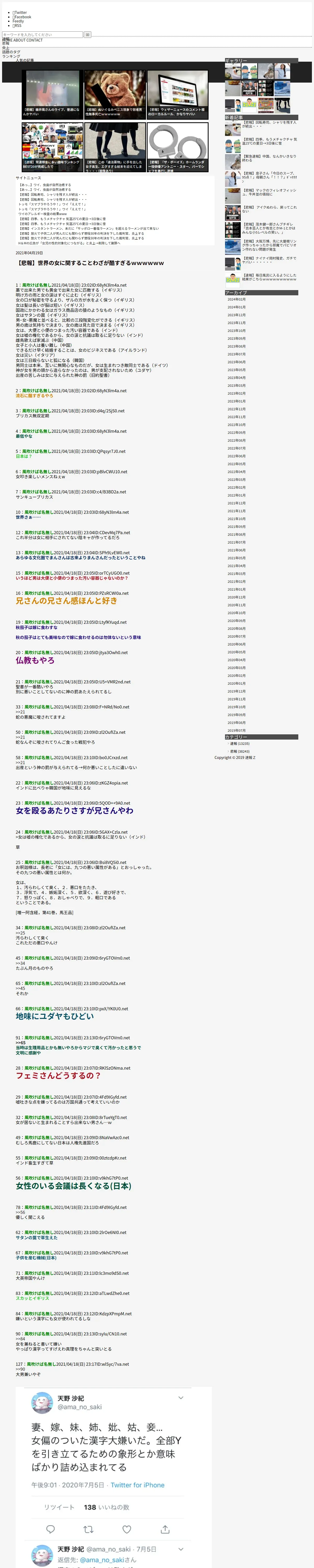Image resolution: width=314 pixels, height=1568 pixels.
Task: Open the 2022年05月 archive
Action: 237,464
